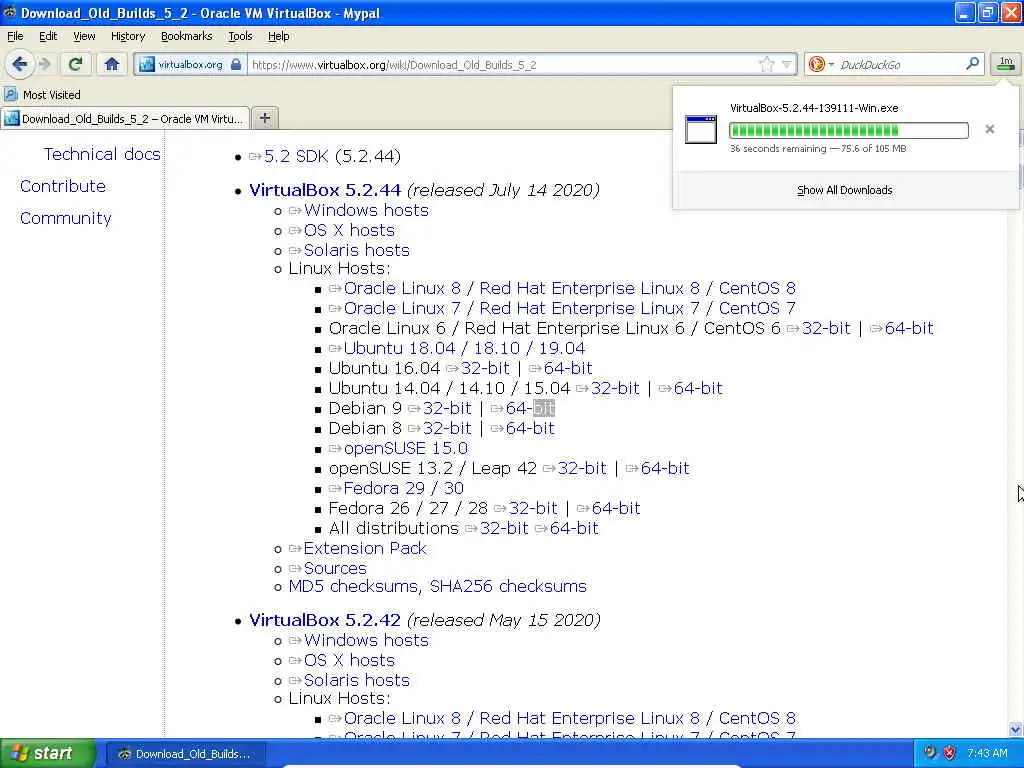The image size is (1024, 768).
Task: Download Ubuntu 14.04 64-bit package
Action: pos(697,389)
